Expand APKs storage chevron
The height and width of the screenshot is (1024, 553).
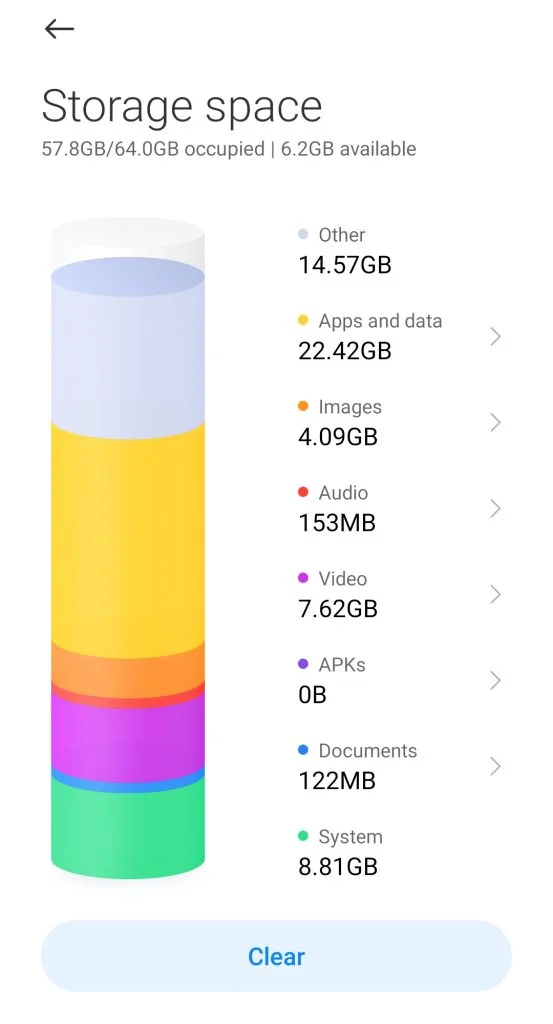(x=496, y=680)
